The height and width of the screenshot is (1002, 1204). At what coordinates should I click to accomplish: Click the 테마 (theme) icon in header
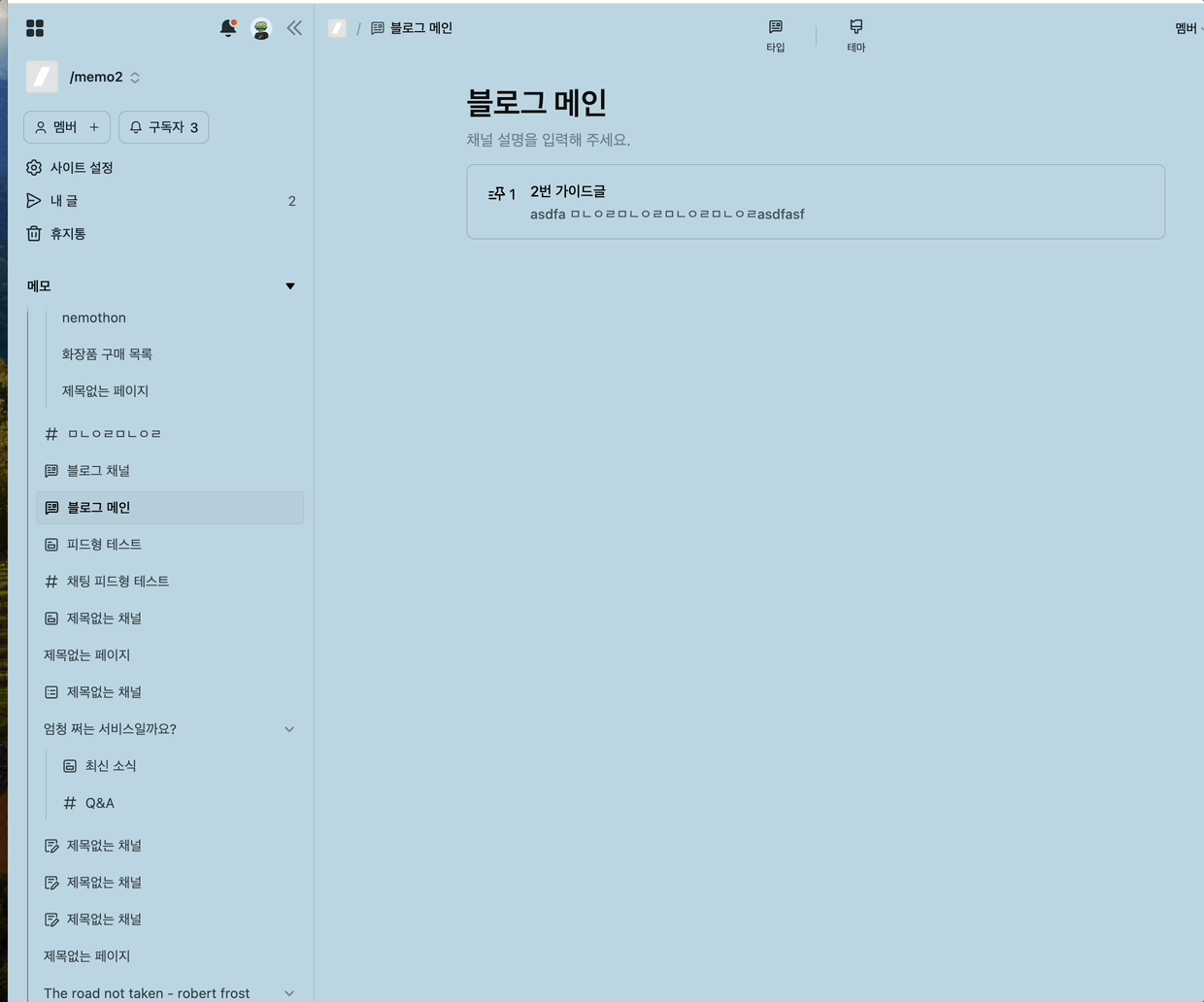pyautogui.click(x=855, y=34)
